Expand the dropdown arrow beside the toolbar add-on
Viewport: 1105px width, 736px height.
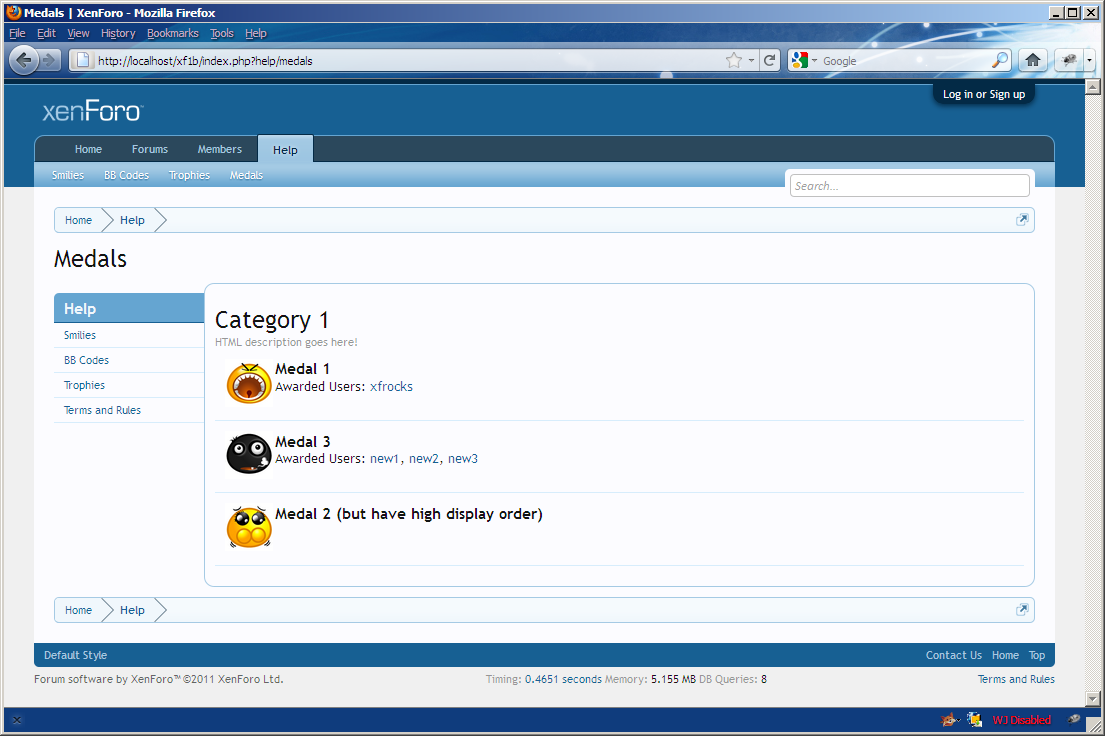pos(1089,60)
